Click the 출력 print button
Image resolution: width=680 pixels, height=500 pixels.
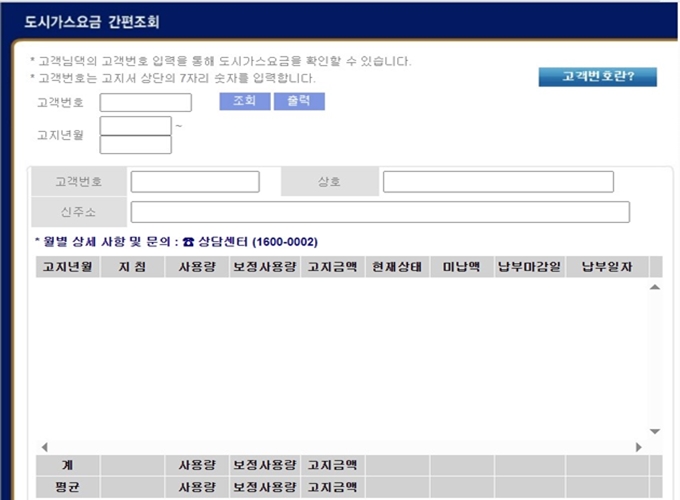click(299, 101)
